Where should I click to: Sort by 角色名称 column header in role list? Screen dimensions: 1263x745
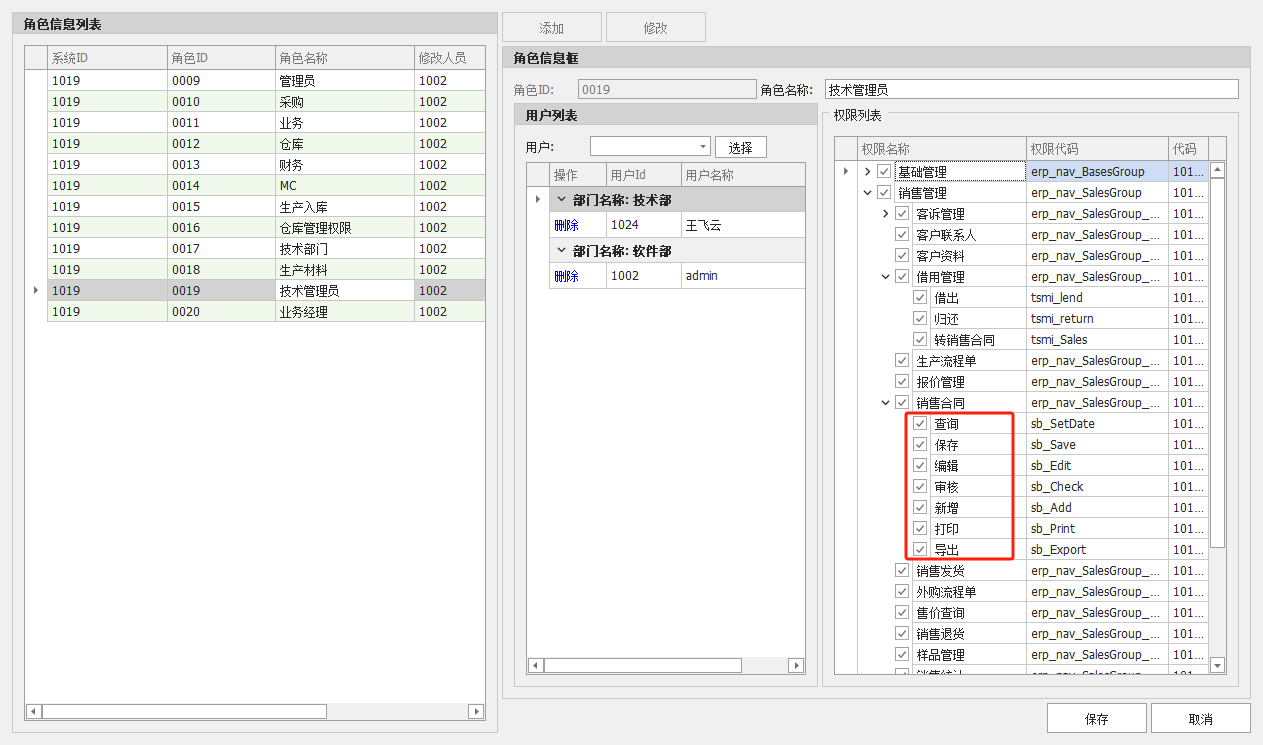click(344, 58)
